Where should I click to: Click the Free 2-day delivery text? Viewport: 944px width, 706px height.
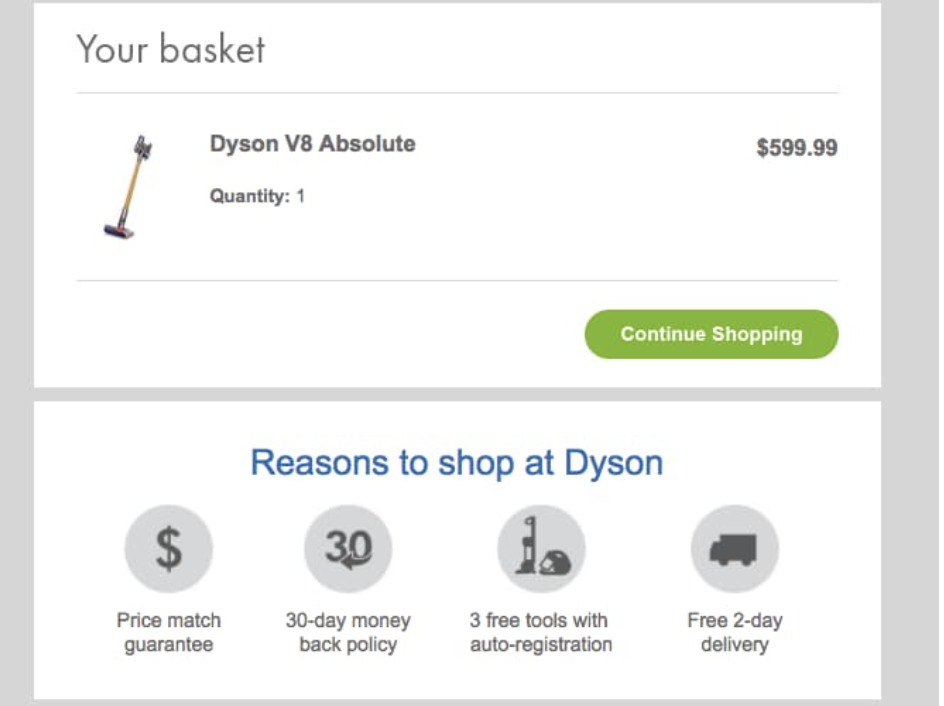[x=735, y=631]
